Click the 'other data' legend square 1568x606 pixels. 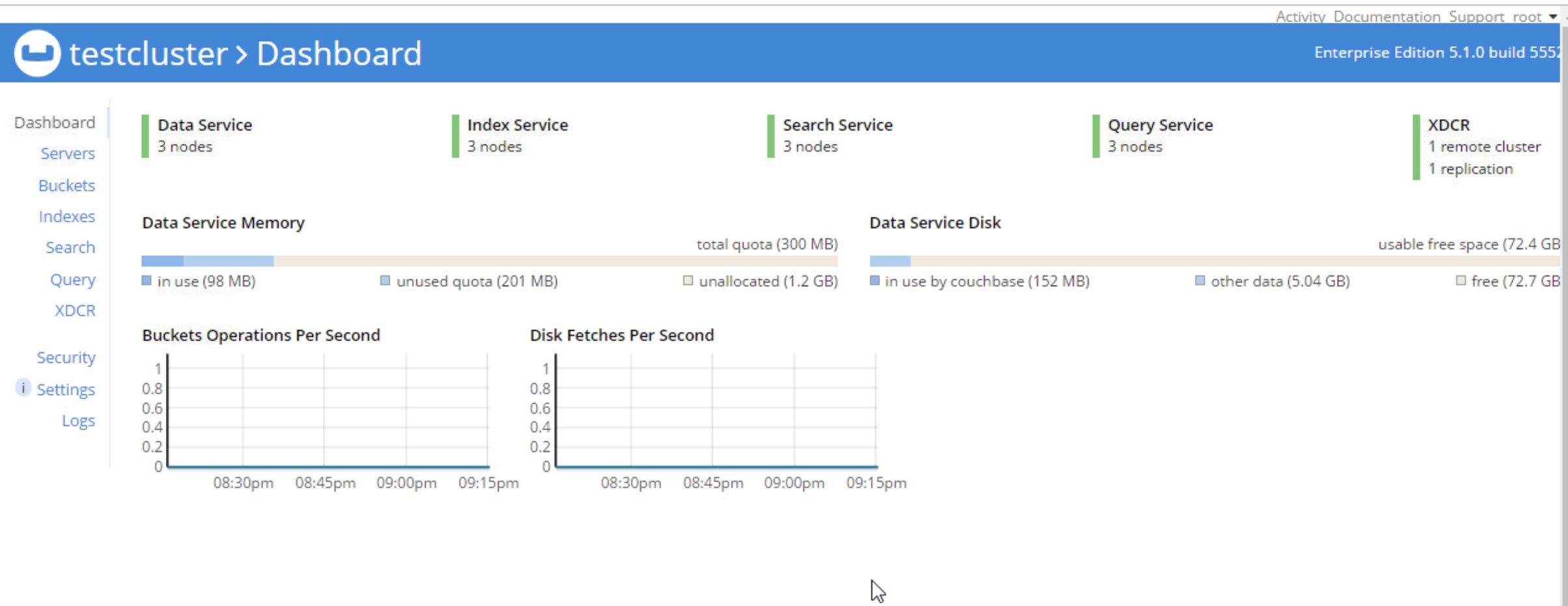[x=1200, y=281]
